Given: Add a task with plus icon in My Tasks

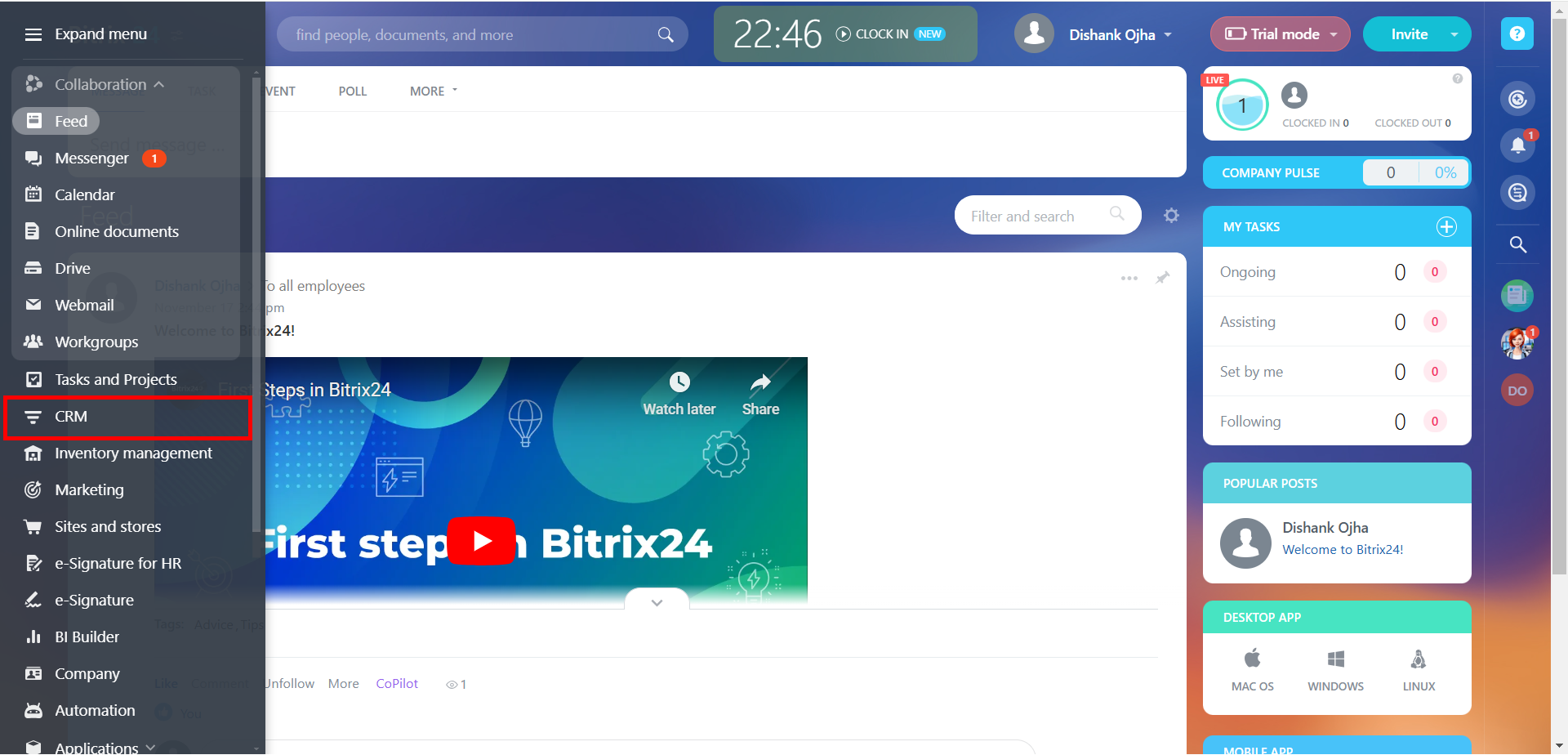Looking at the screenshot, I should coord(1446,226).
